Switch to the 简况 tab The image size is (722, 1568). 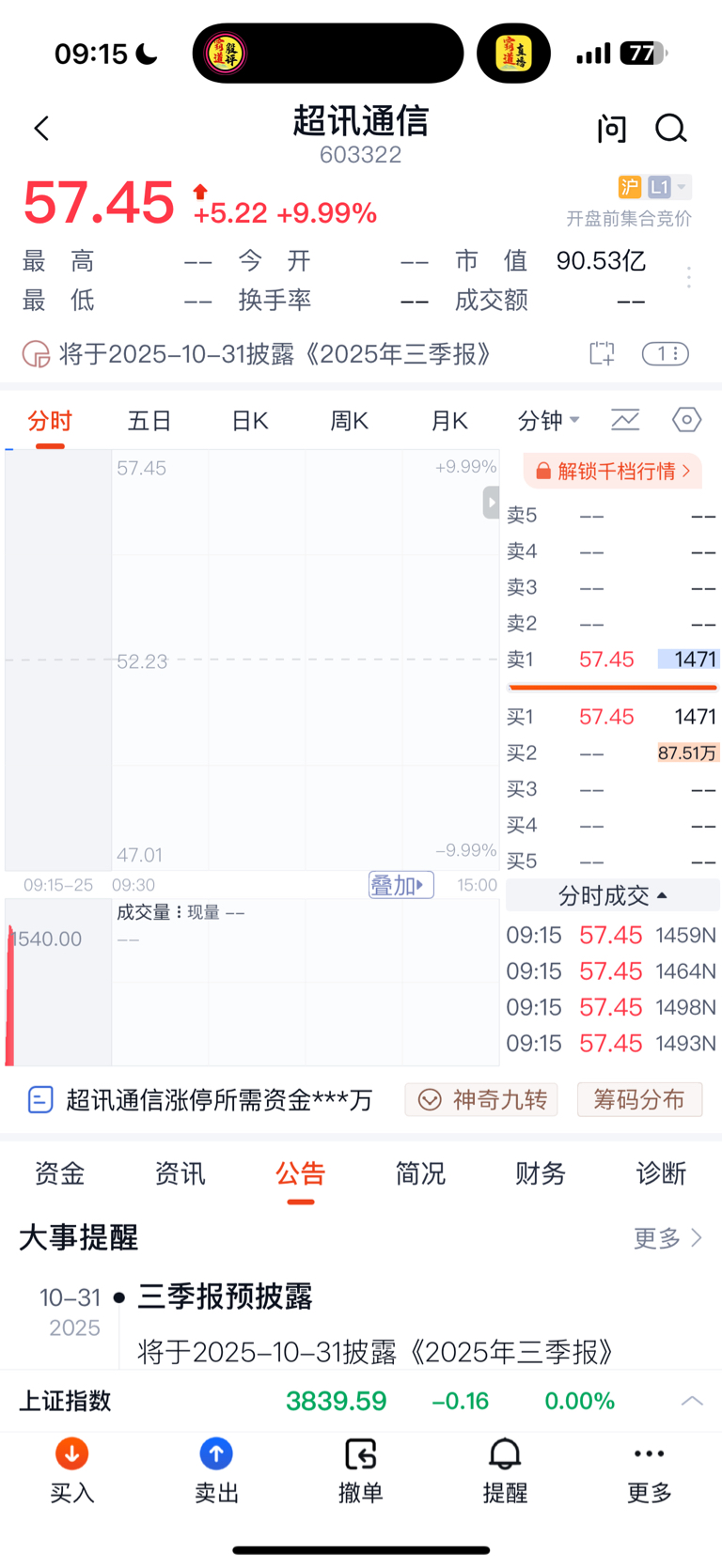(420, 1173)
